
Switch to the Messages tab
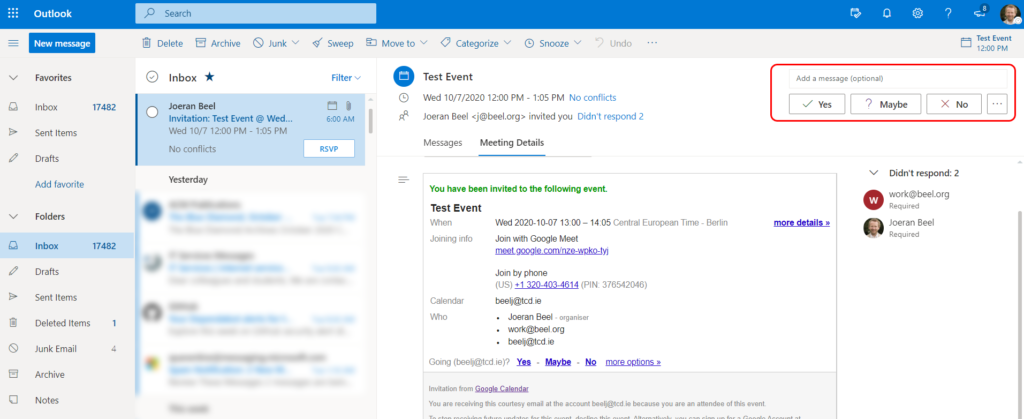(443, 142)
